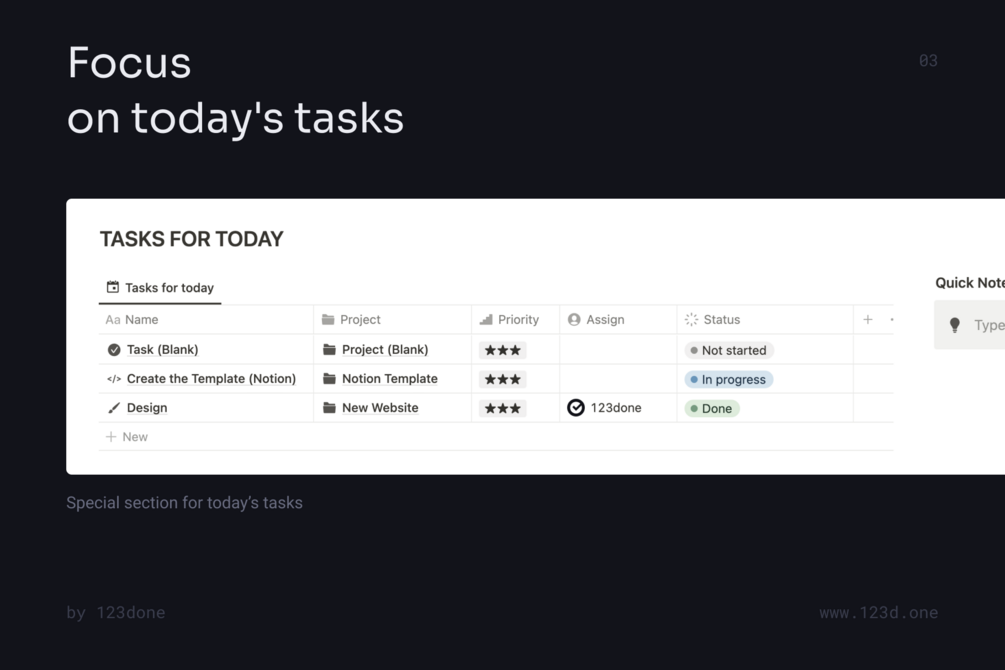This screenshot has height=670, width=1005.
Task: Click the 123done avatar icon in Assign column
Action: coord(576,408)
